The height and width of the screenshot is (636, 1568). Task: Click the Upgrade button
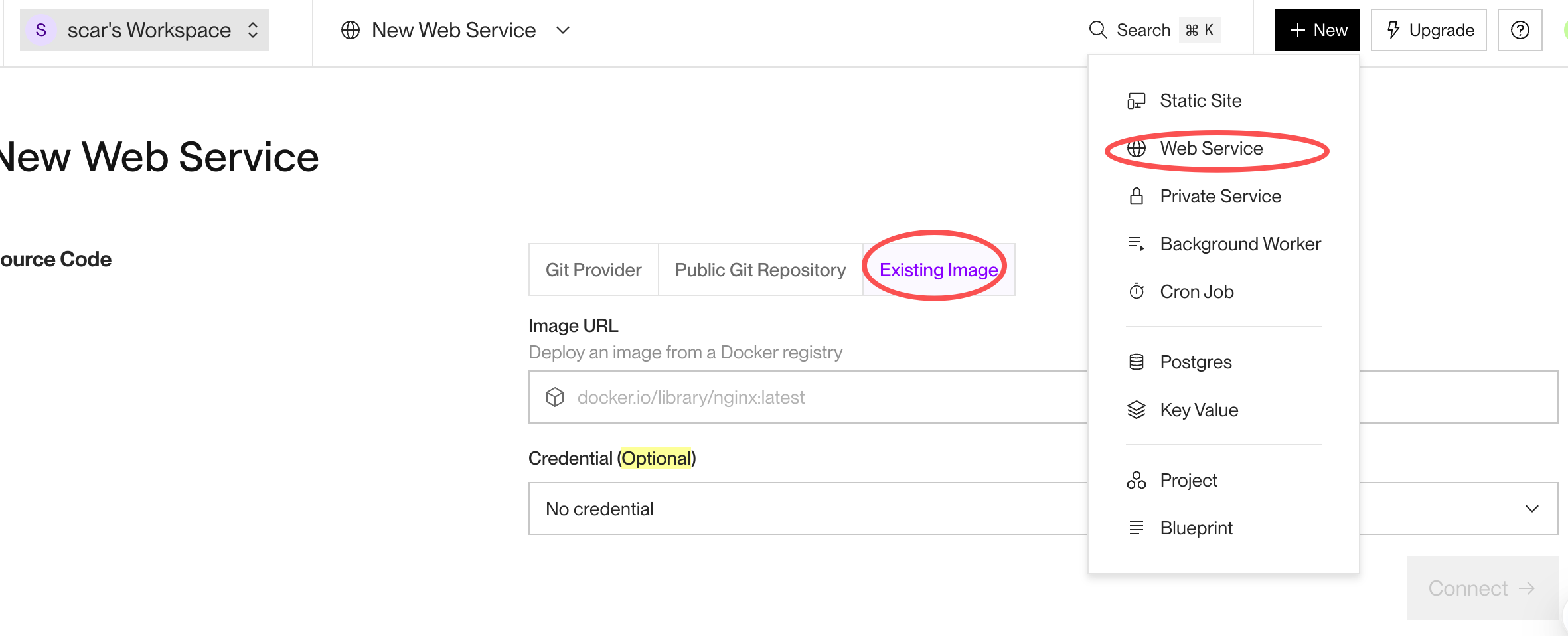pos(1429,30)
